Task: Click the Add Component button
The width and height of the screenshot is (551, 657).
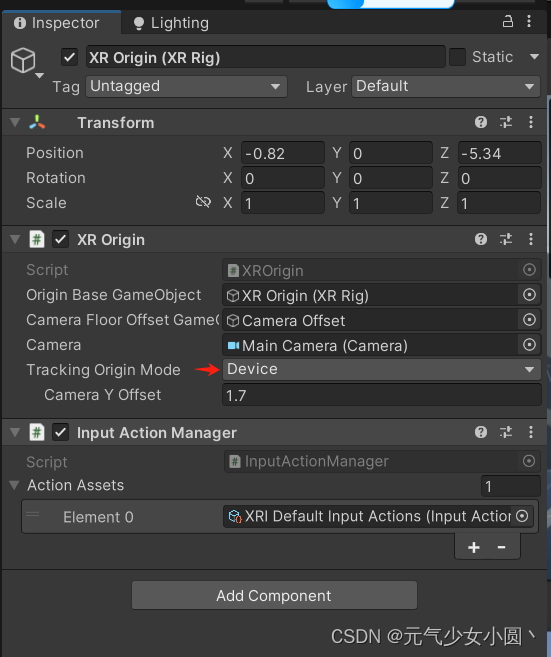Action: (274, 595)
